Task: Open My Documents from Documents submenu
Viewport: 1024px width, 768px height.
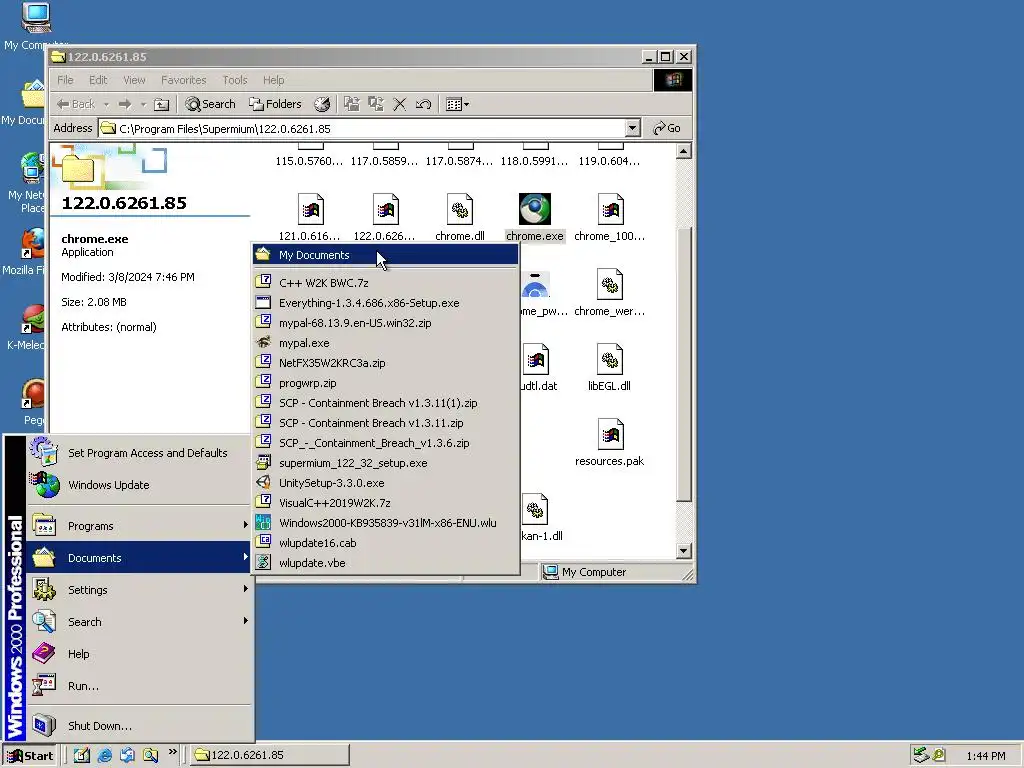Action: coord(385,255)
